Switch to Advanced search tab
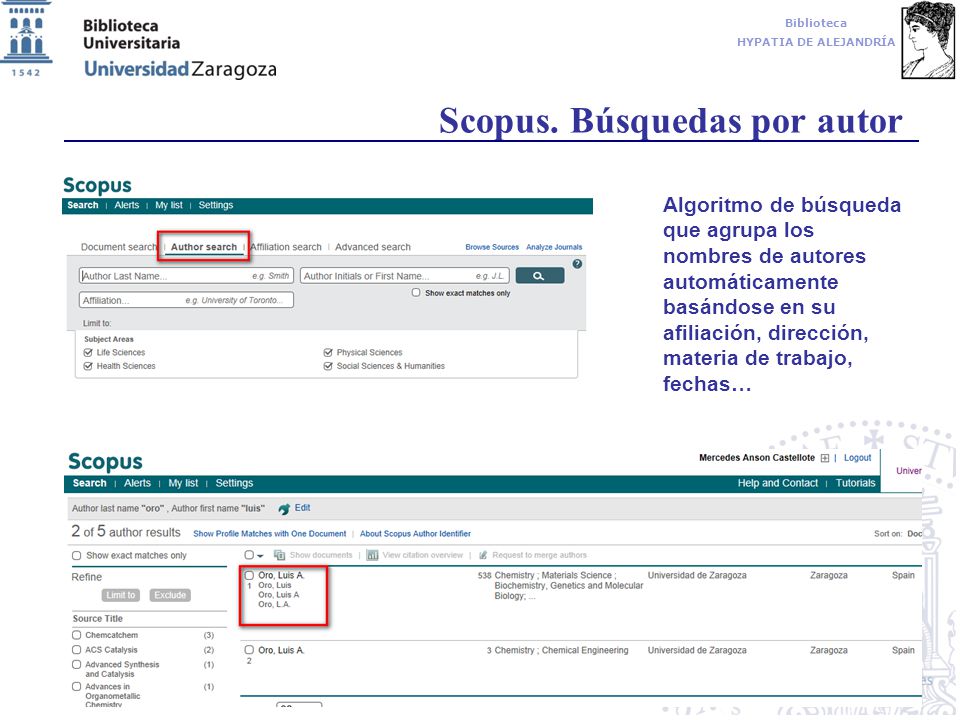960x720 pixels. point(373,247)
